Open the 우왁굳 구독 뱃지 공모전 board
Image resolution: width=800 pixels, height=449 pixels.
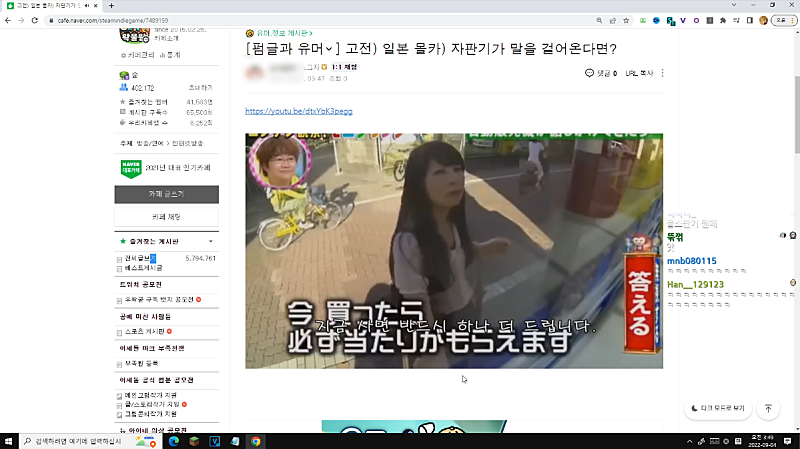tap(159, 300)
